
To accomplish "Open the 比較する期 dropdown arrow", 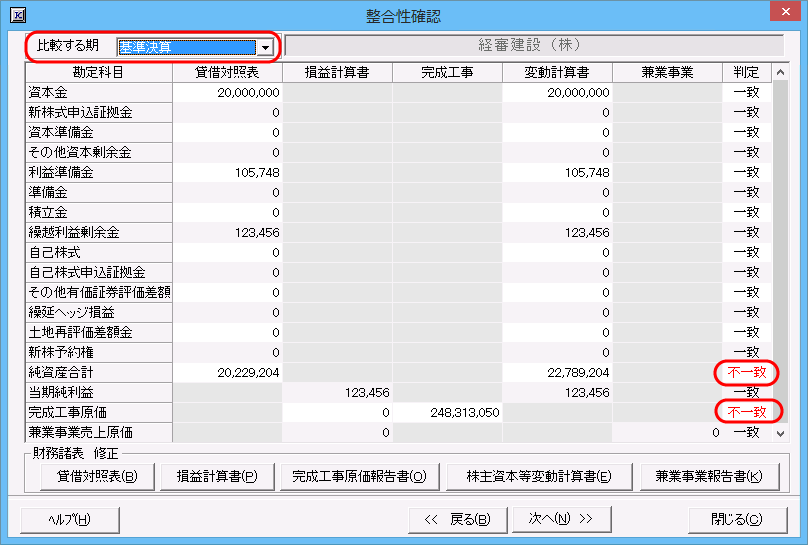I will (265, 47).
